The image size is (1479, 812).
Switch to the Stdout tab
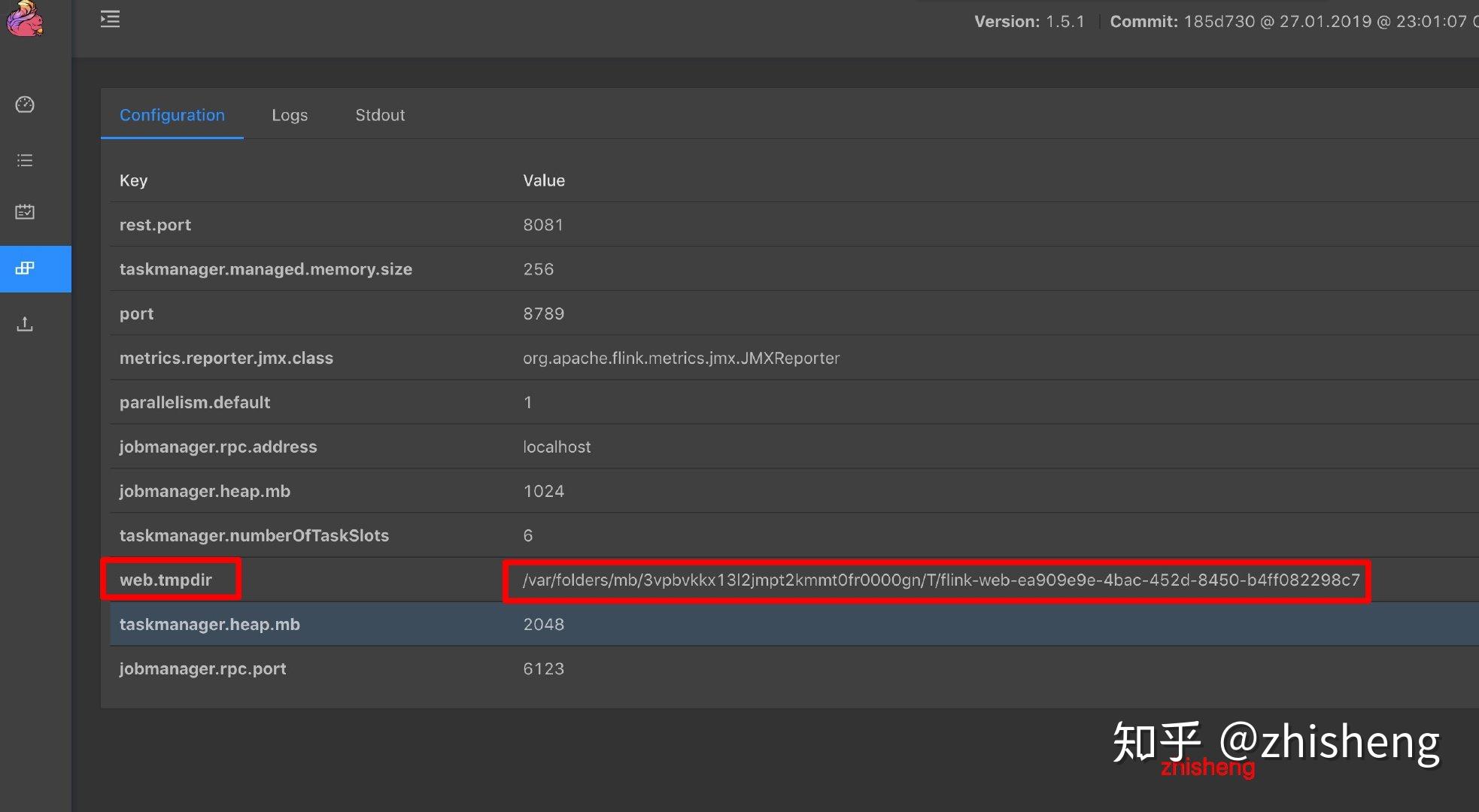(380, 115)
